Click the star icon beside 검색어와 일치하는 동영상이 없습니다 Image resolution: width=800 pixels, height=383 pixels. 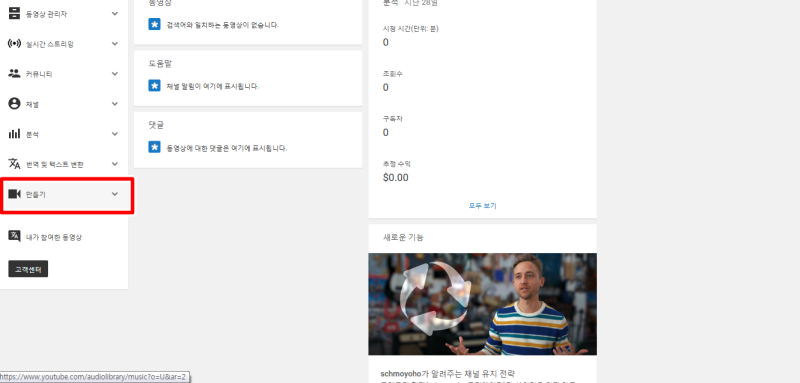[155, 24]
